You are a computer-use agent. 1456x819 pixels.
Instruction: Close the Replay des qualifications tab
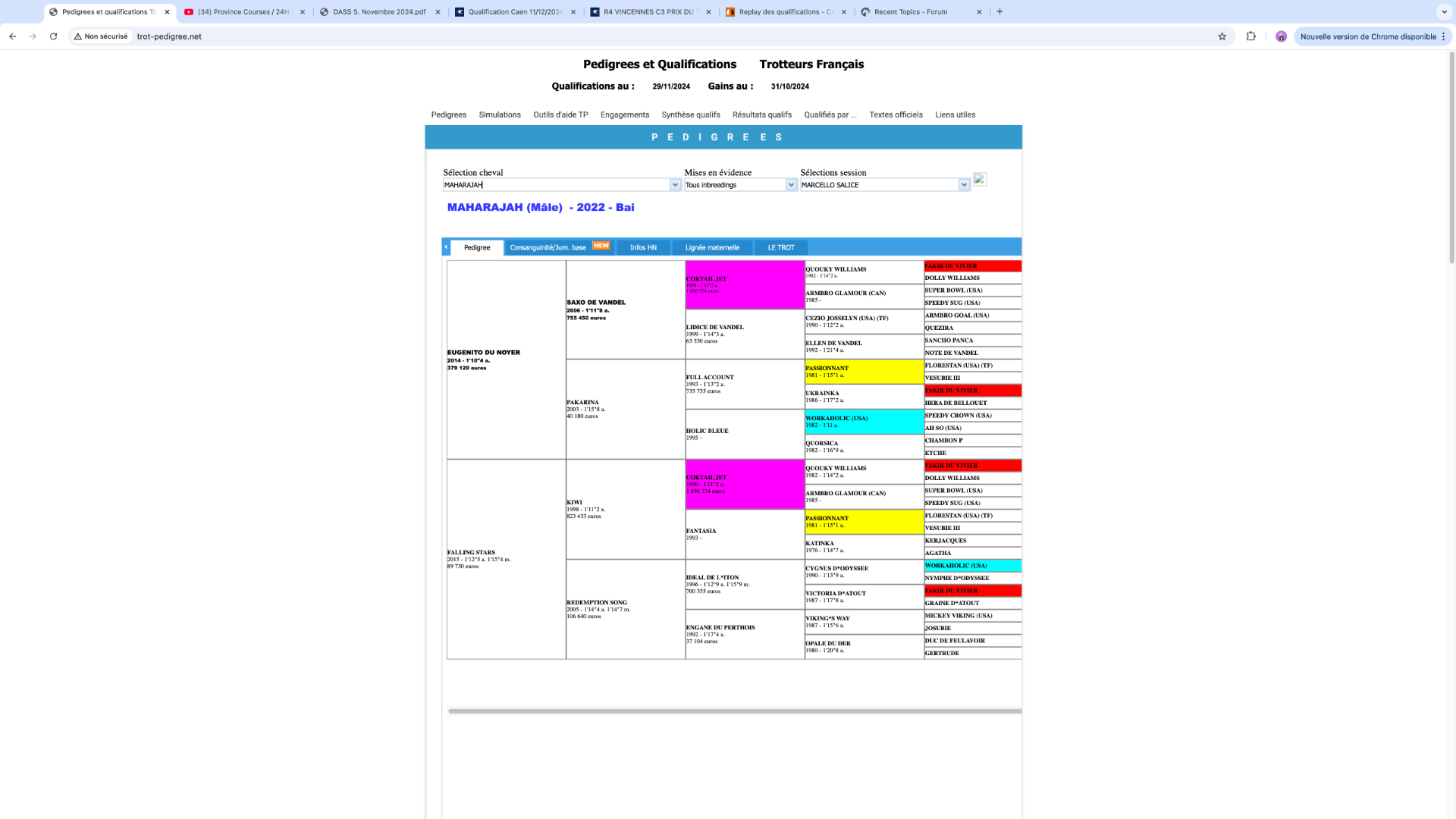(x=843, y=12)
